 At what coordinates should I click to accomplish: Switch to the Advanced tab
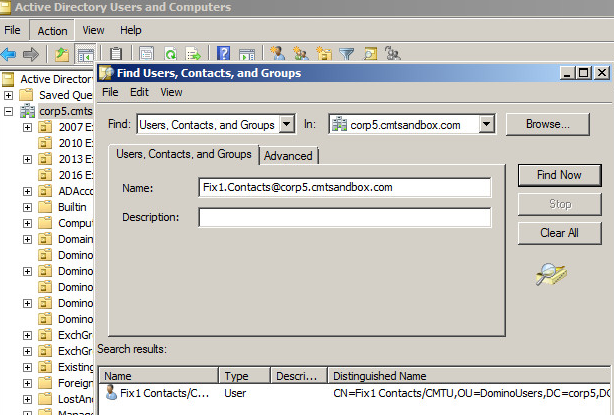point(289,155)
